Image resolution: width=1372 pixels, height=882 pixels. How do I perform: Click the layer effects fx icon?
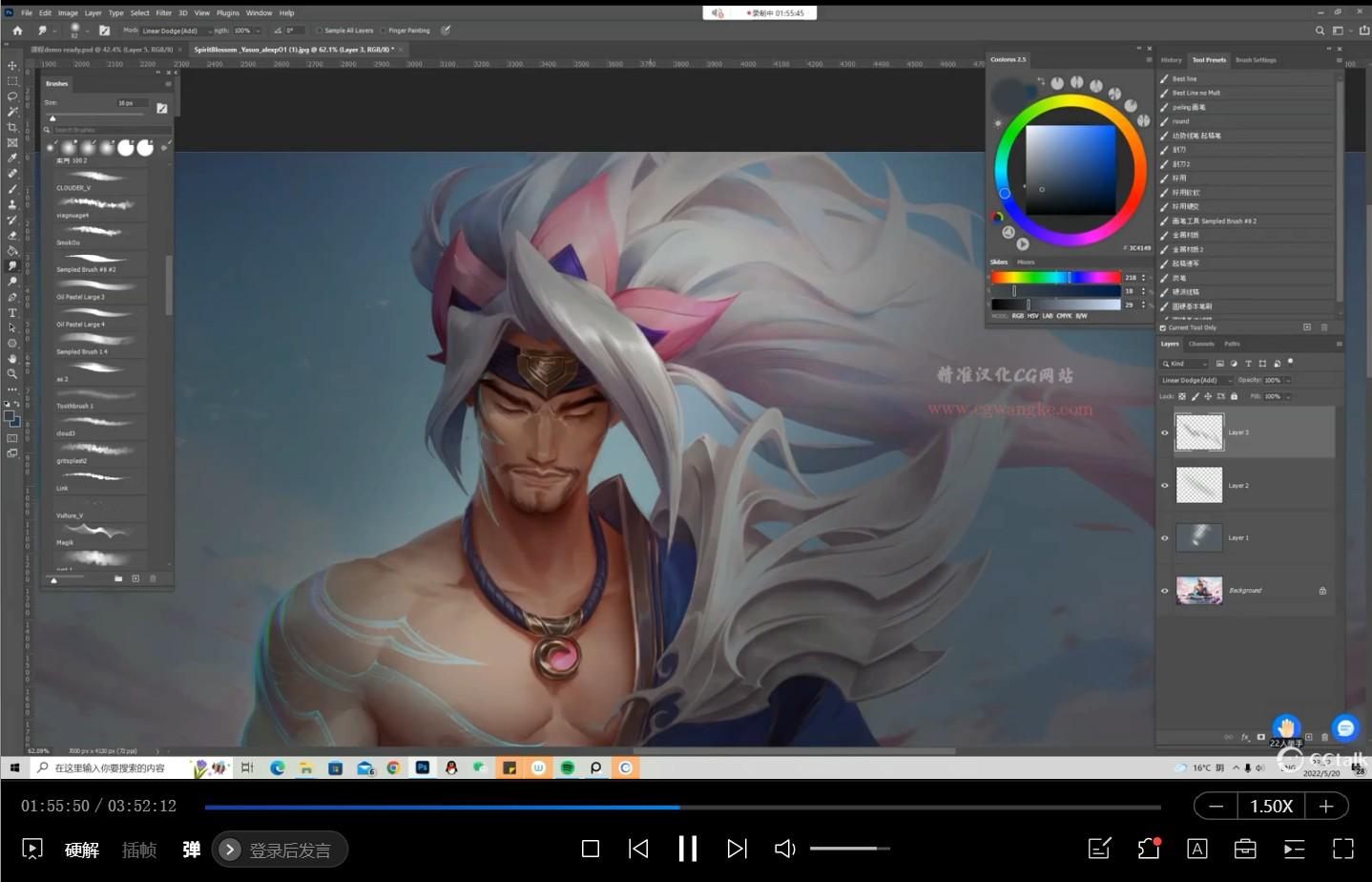1245,737
